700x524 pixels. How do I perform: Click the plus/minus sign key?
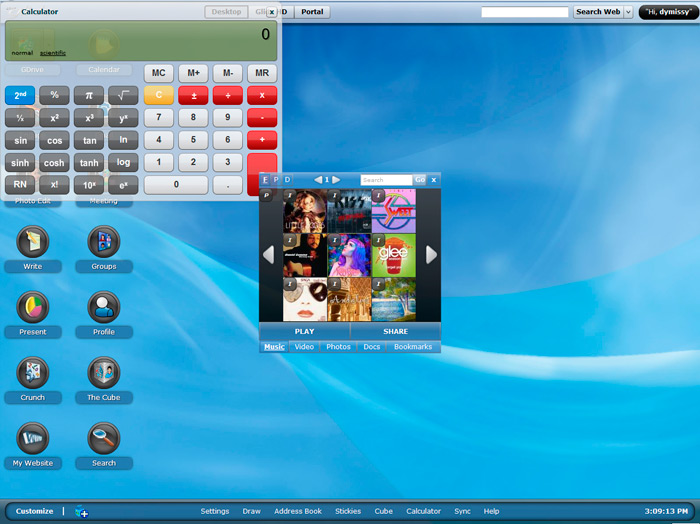point(193,95)
